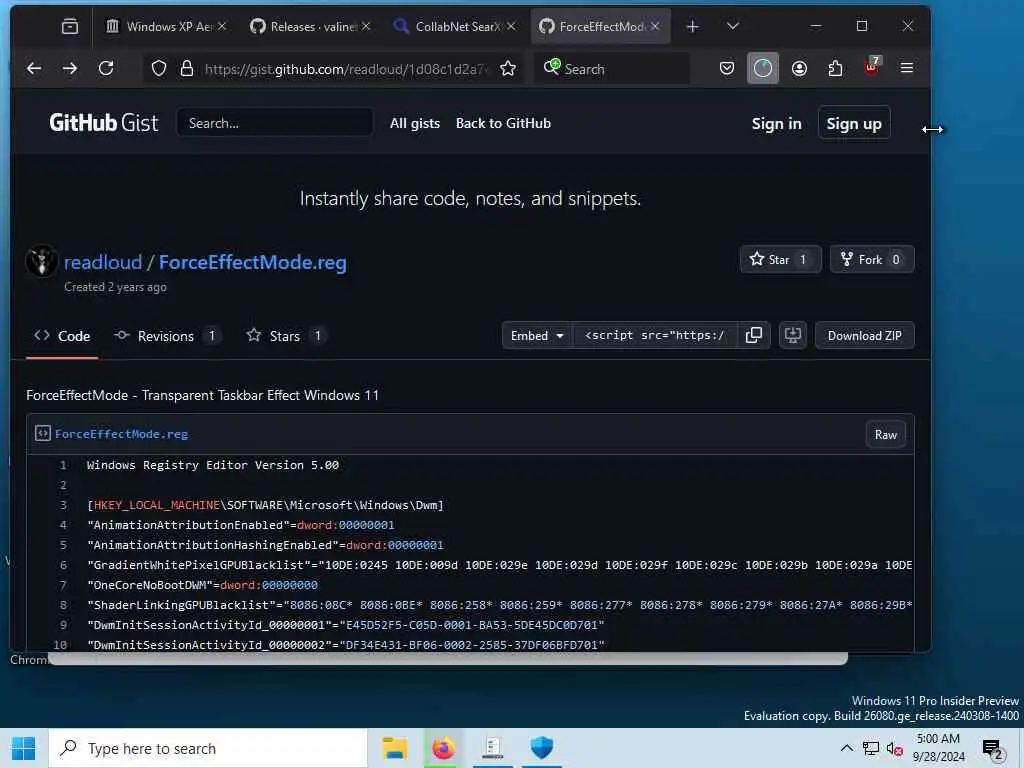Reload the page with the refresh icon
This screenshot has height=768, width=1024.
point(106,68)
